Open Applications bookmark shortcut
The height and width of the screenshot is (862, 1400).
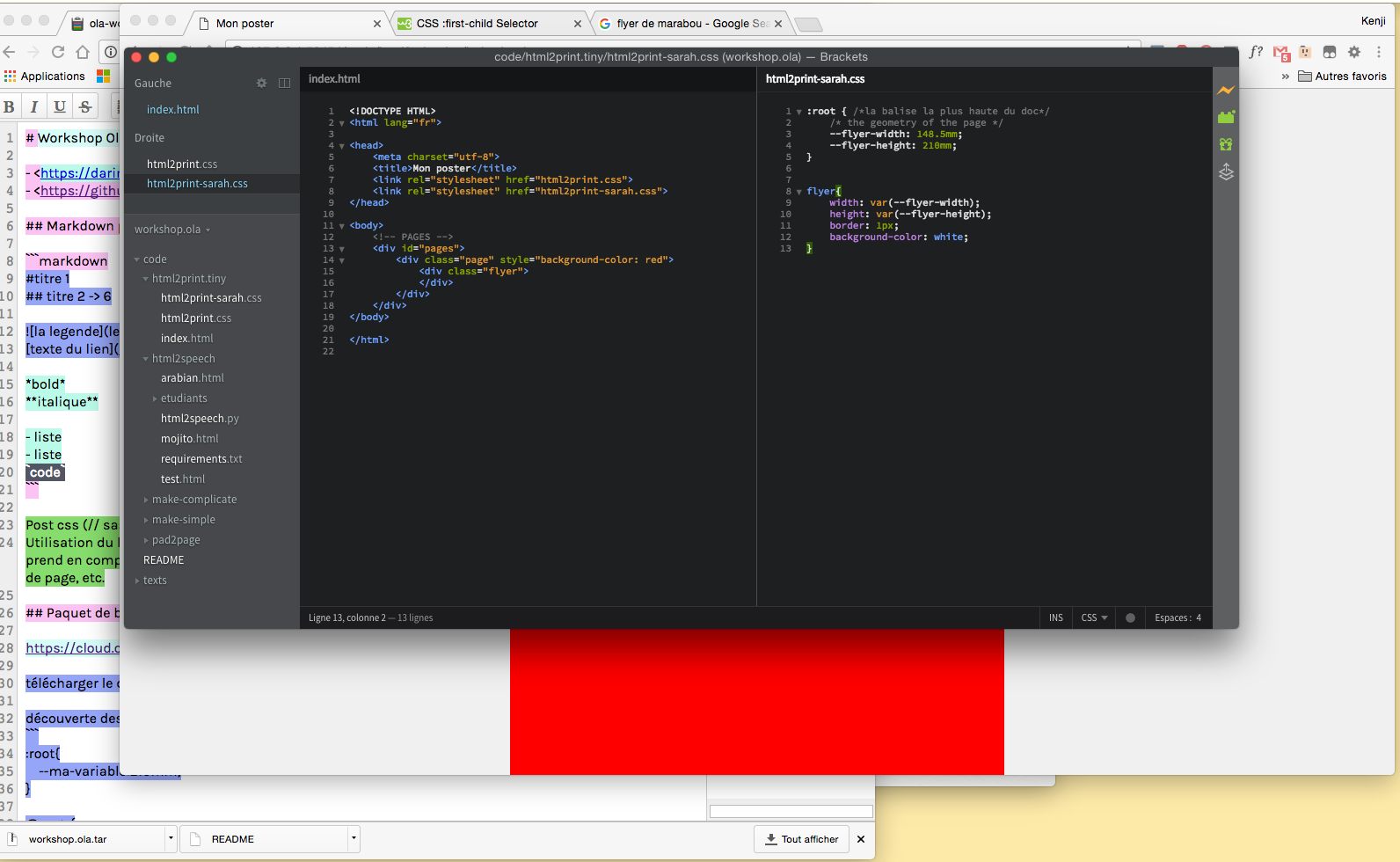click(x=45, y=77)
